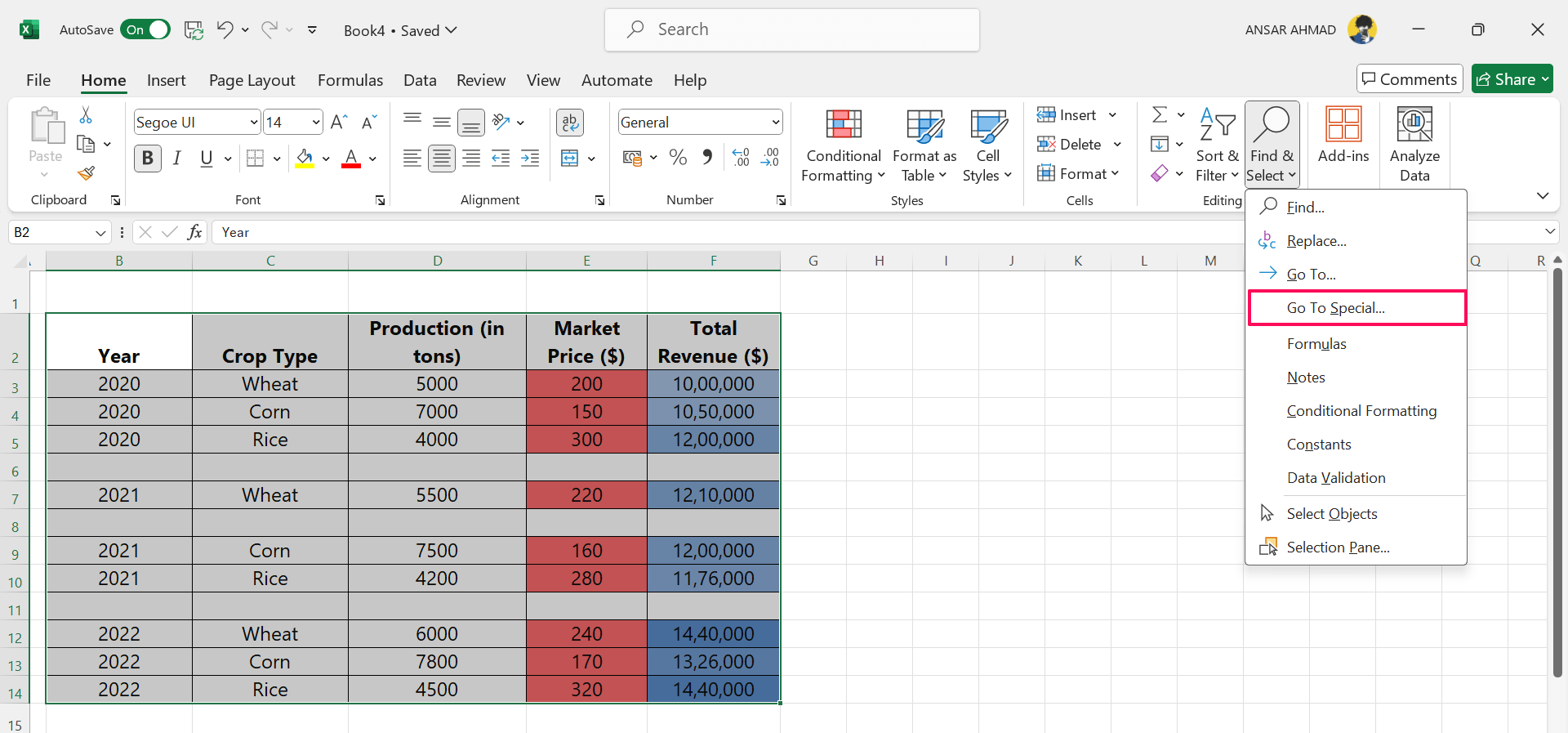Click the Increase Font Size icon
Viewport: 1568px width, 733px height.
pyautogui.click(x=339, y=123)
